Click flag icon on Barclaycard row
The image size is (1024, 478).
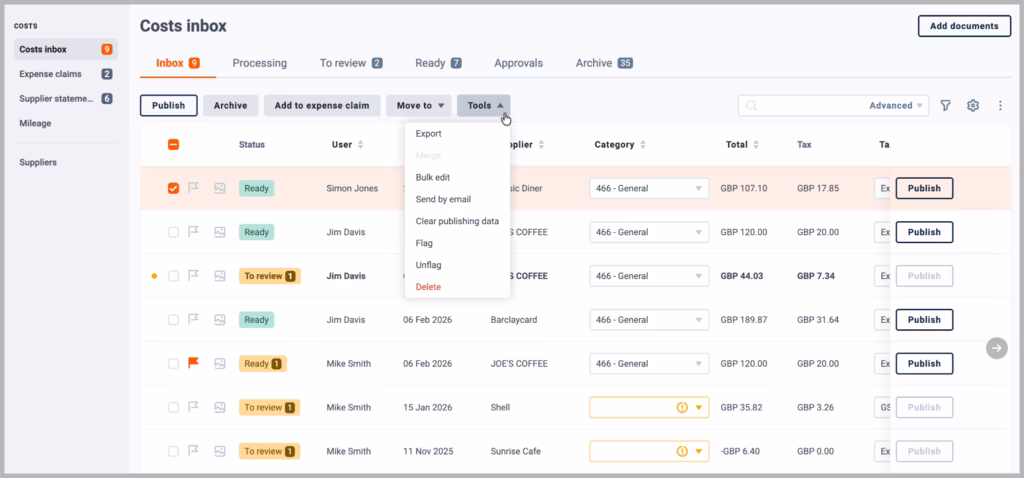(x=193, y=319)
